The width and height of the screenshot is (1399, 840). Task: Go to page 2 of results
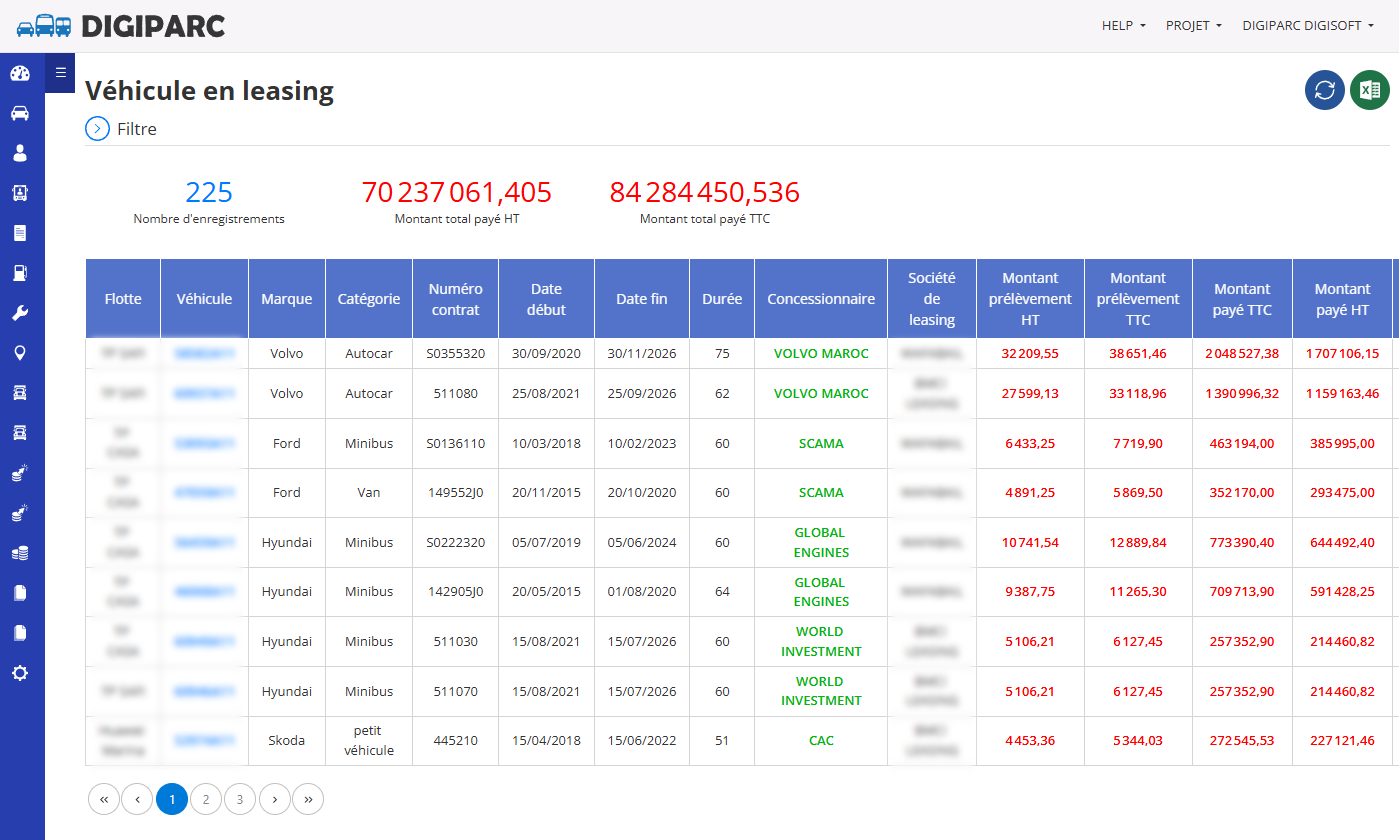tap(206, 799)
